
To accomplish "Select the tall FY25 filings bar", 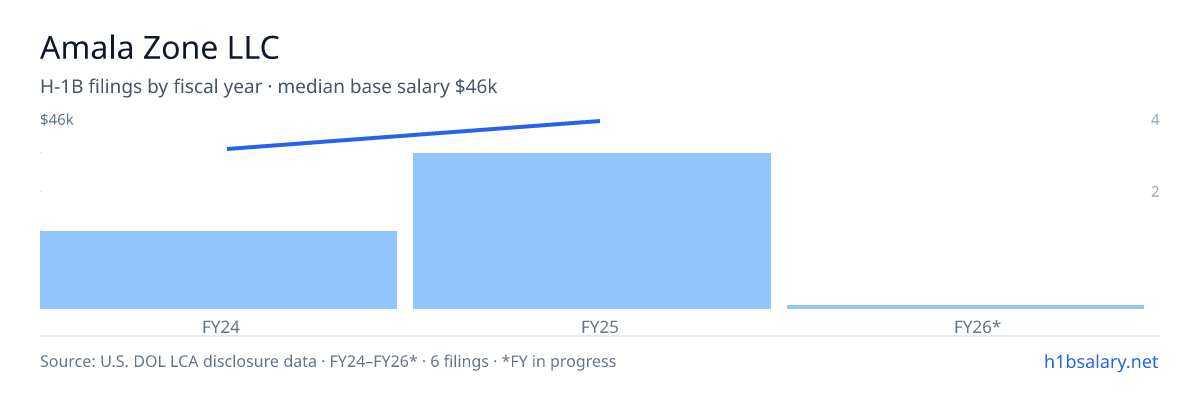I will click(592, 231).
